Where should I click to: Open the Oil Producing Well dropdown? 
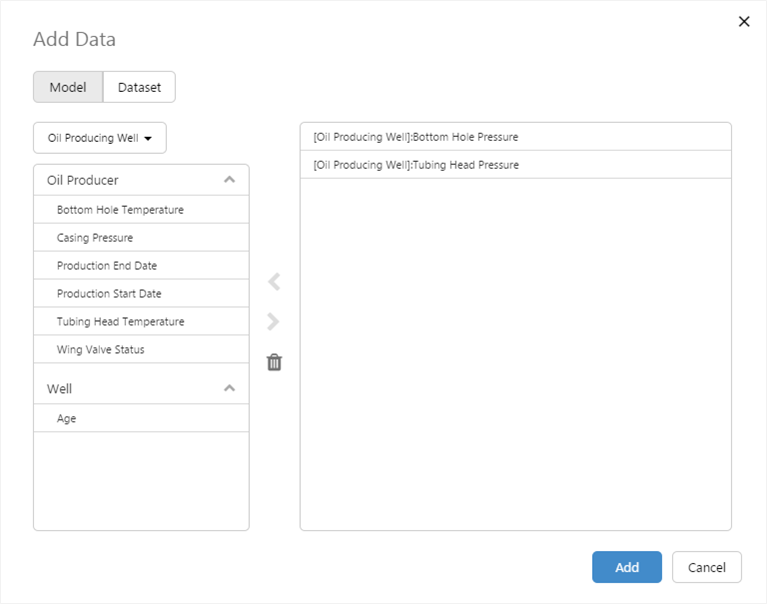100,138
